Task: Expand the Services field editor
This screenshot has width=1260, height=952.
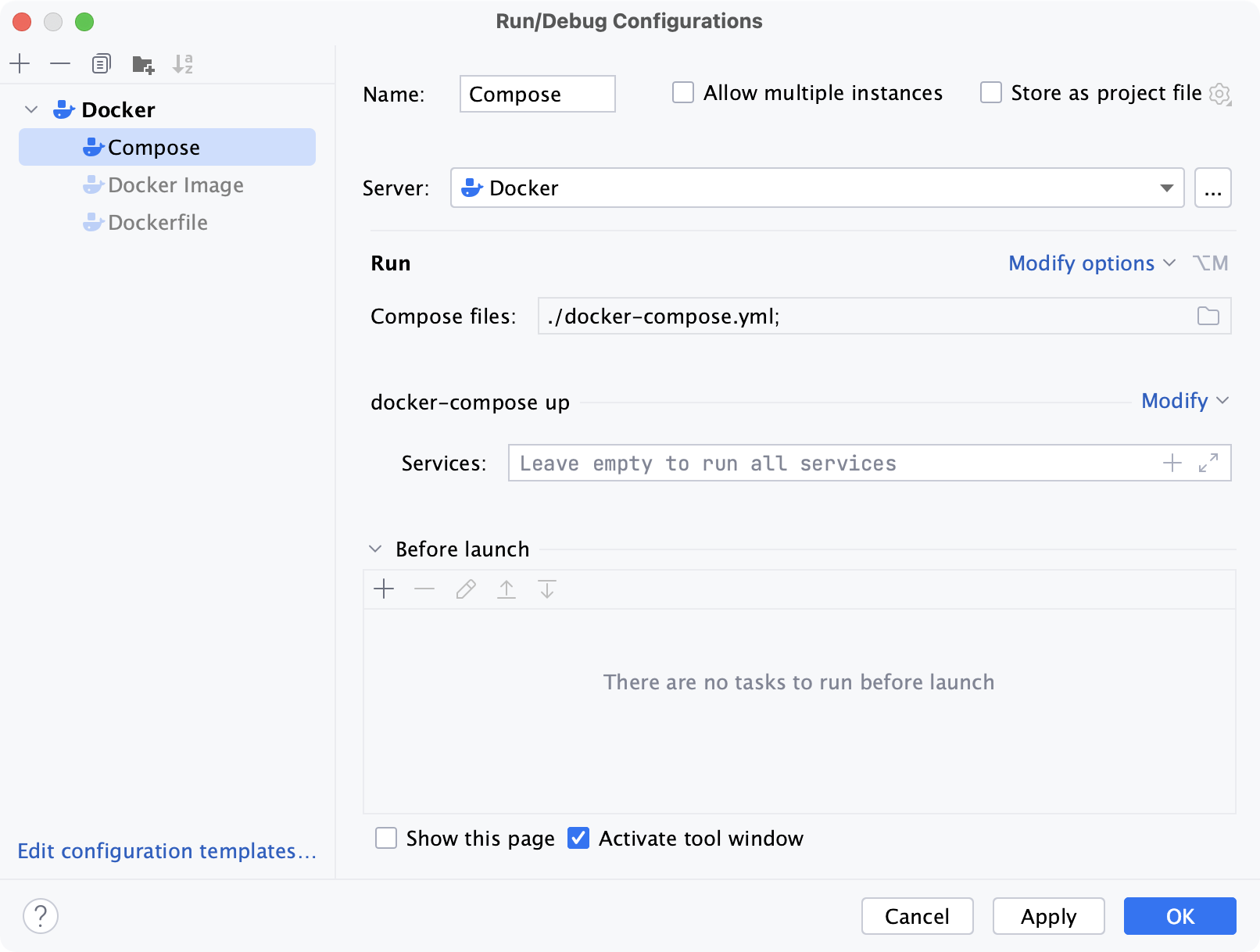Action: (x=1208, y=463)
